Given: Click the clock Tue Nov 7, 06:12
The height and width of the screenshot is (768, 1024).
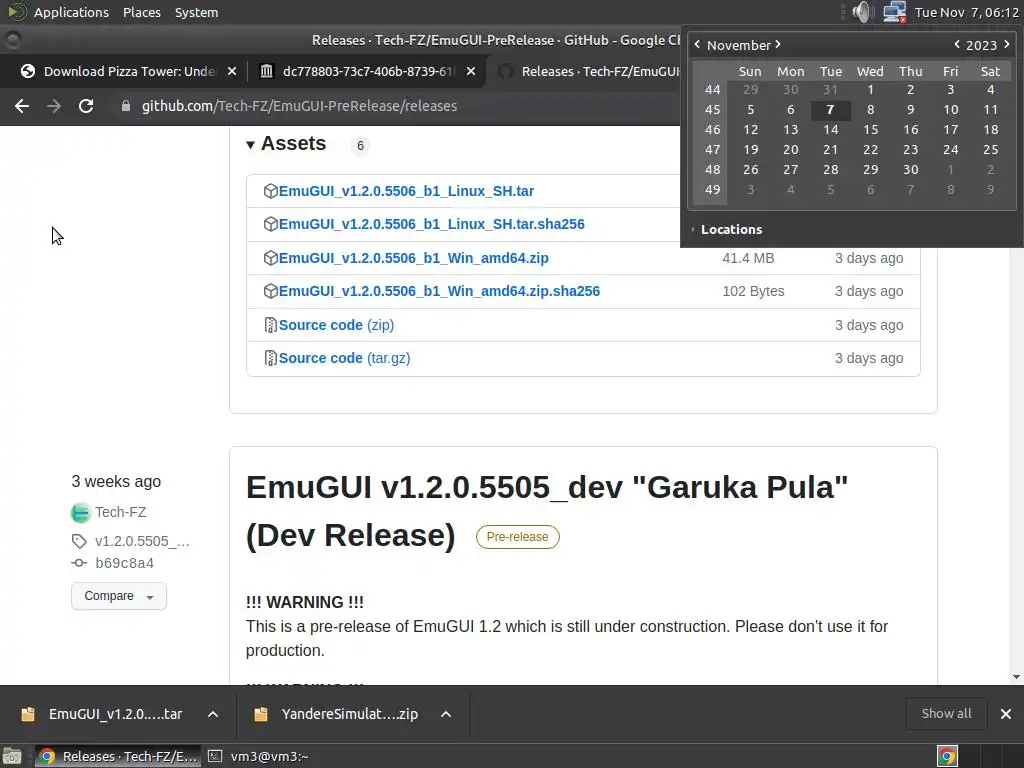Looking at the screenshot, I should 967,12.
